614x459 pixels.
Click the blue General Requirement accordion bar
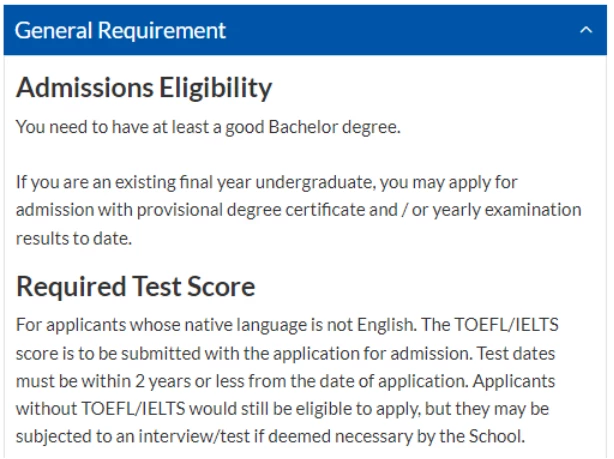click(x=305, y=30)
